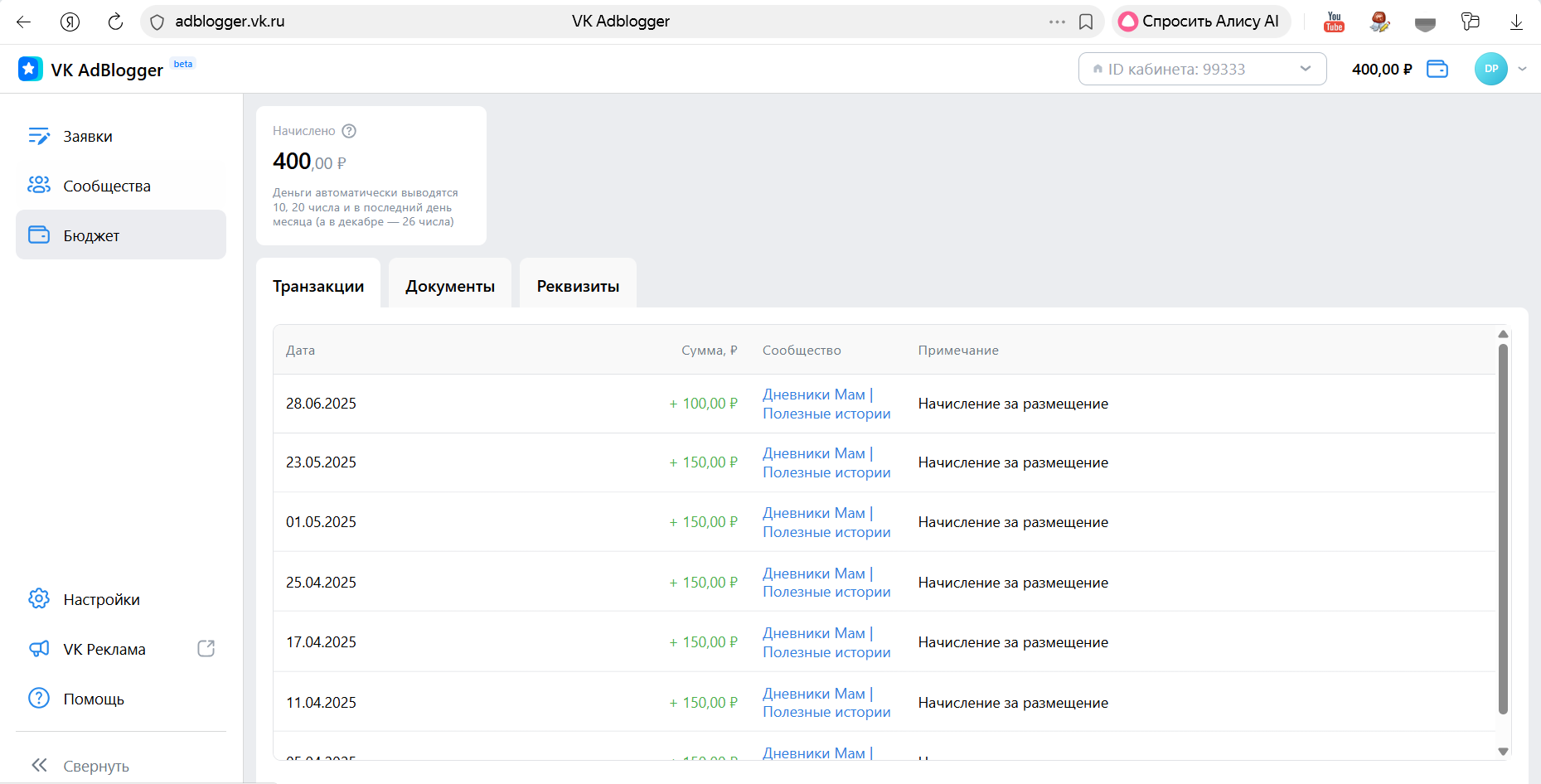Open Сообщества in the sidebar
The image size is (1541, 784).
(x=107, y=186)
